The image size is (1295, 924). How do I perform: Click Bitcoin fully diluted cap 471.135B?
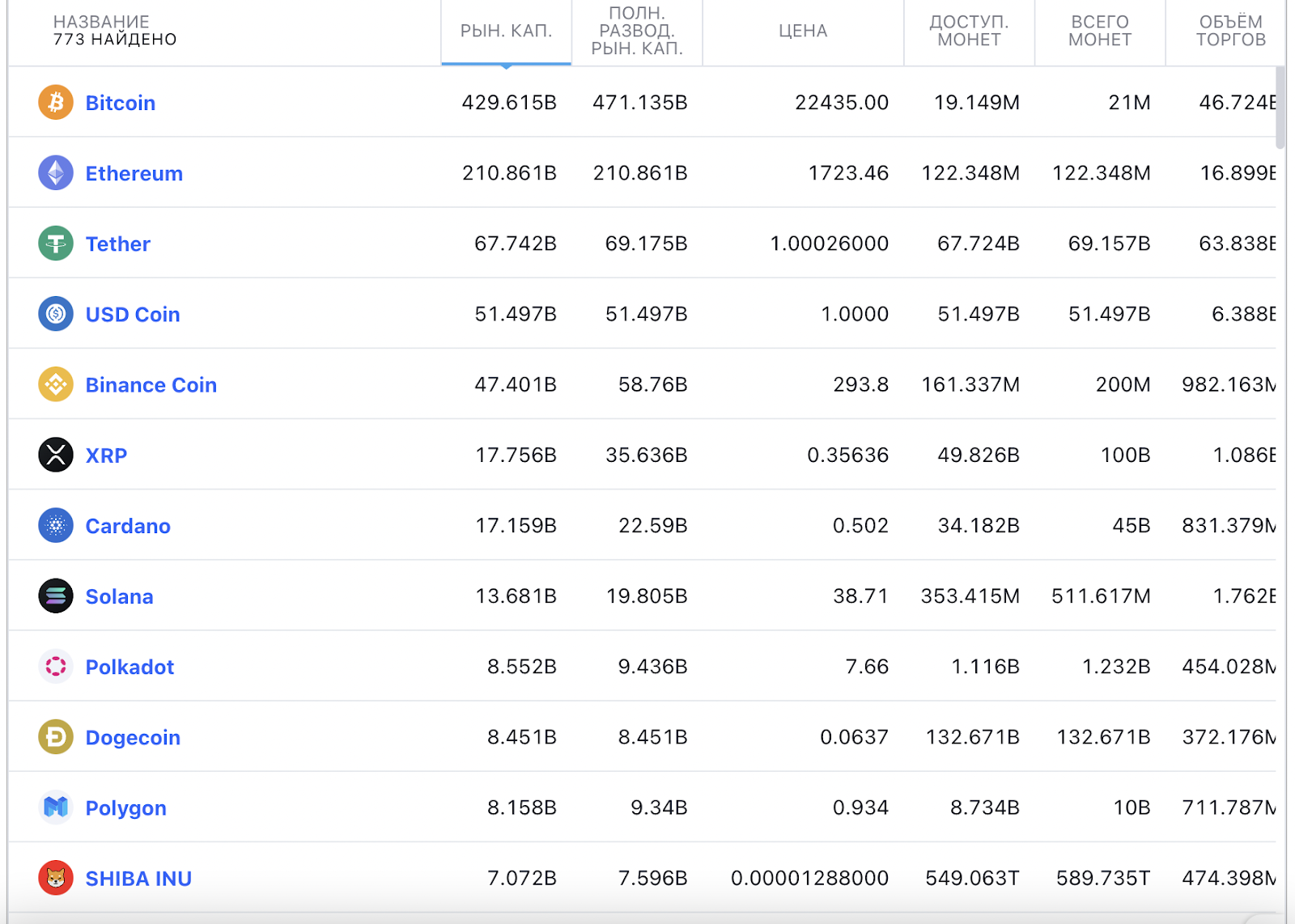point(640,103)
